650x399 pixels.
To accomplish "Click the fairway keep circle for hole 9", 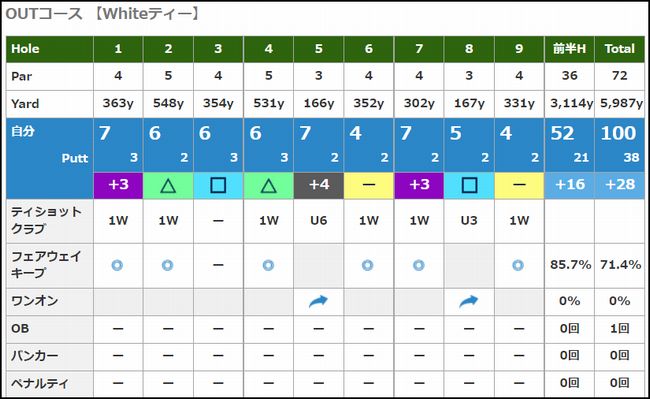I will coord(518,265).
